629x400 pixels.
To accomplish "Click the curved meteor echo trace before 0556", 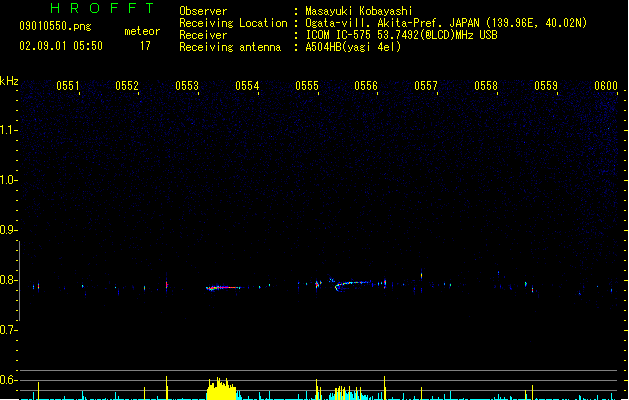I will (x=352, y=284).
